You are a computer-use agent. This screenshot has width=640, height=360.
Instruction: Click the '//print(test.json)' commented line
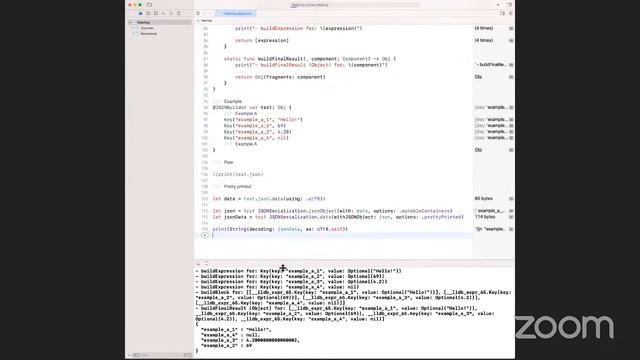238,174
